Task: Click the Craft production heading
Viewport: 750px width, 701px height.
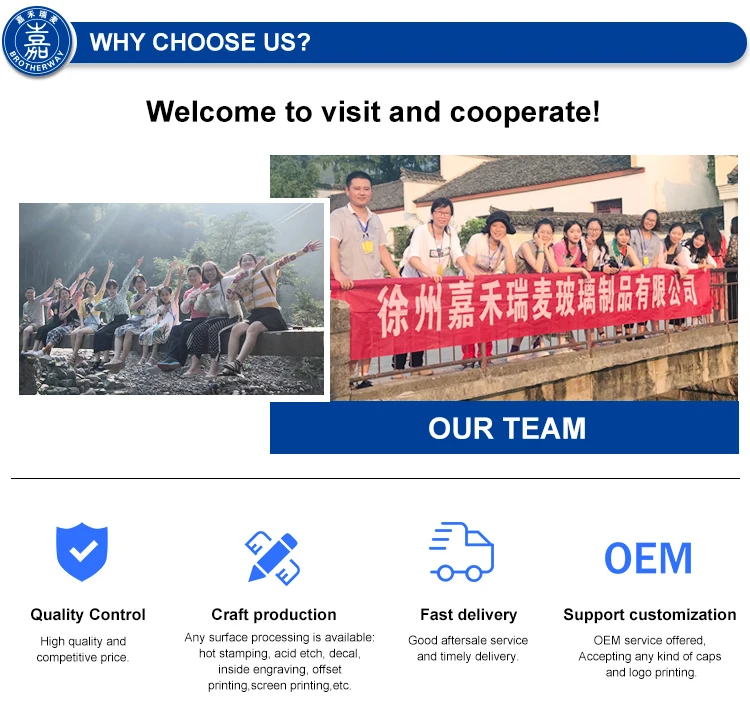Action: [274, 614]
